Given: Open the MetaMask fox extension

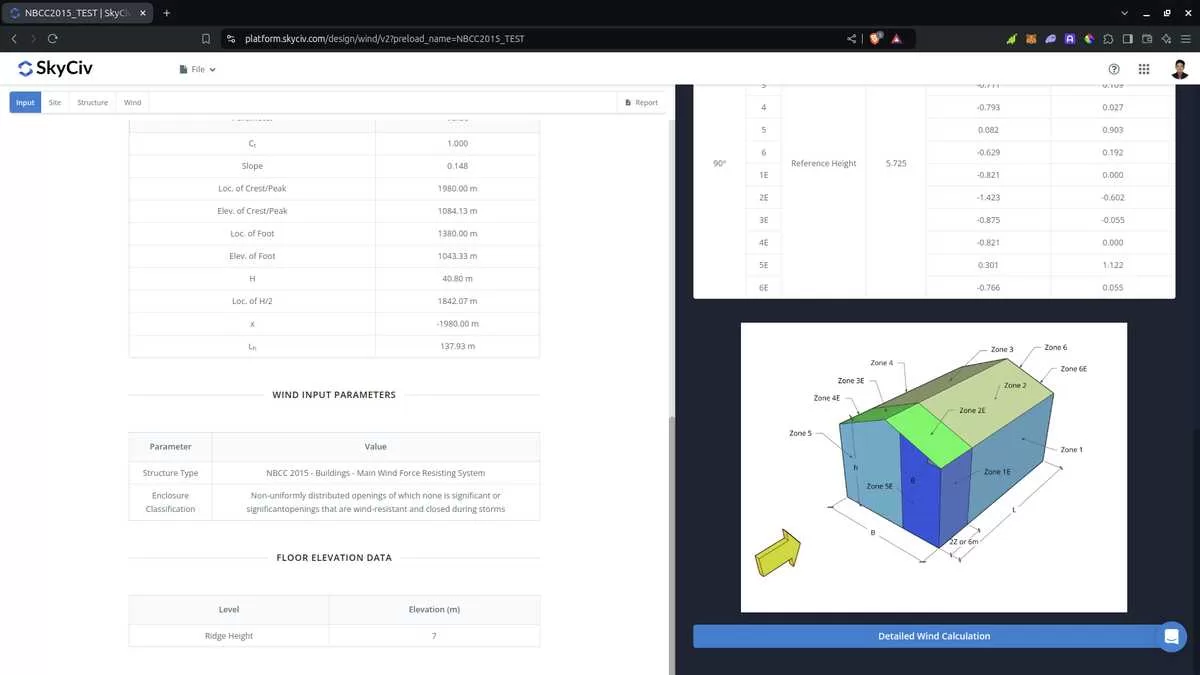Looking at the screenshot, I should click(x=1031, y=39).
